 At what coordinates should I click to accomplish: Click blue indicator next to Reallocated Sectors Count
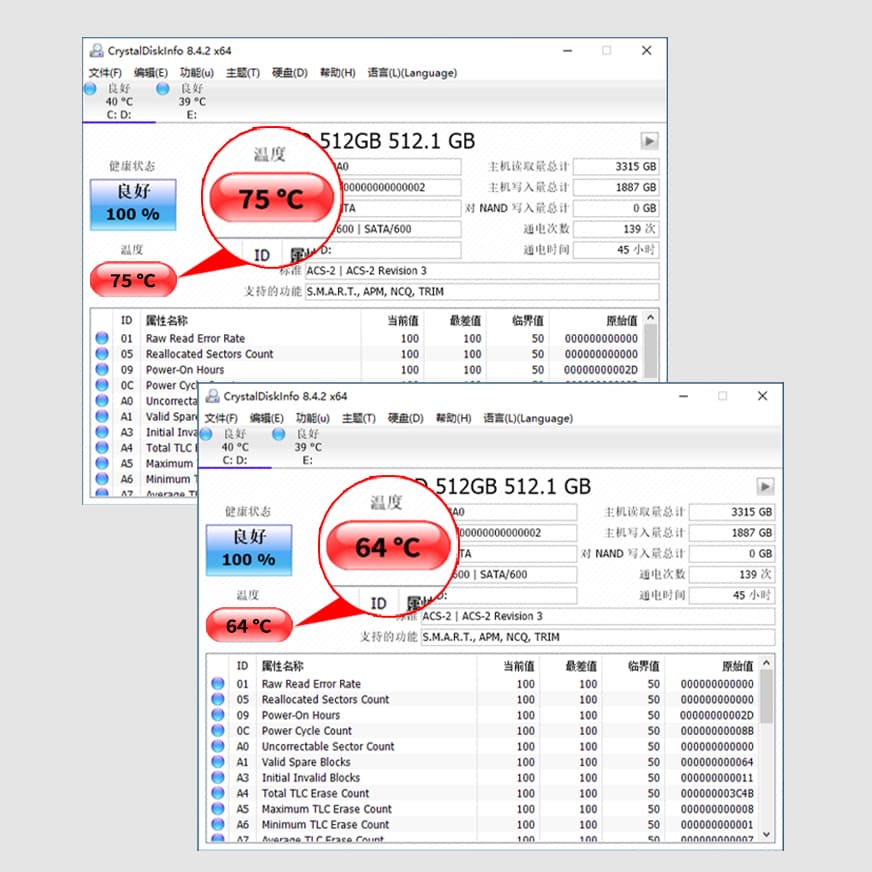218,700
